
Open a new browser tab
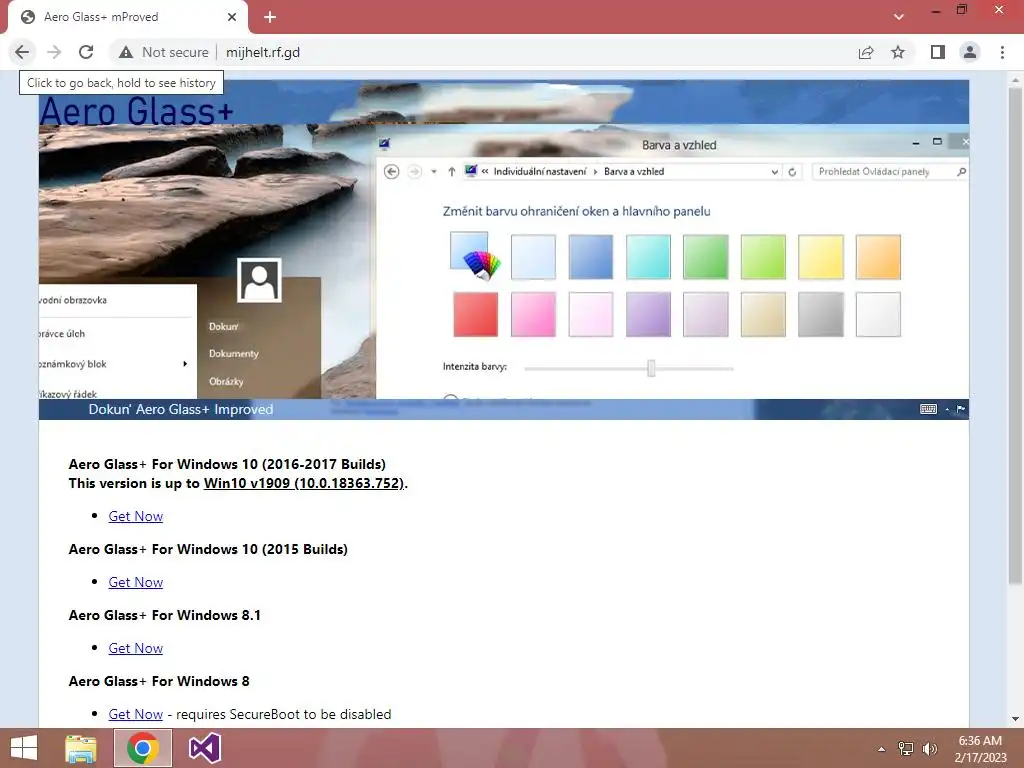(x=270, y=18)
